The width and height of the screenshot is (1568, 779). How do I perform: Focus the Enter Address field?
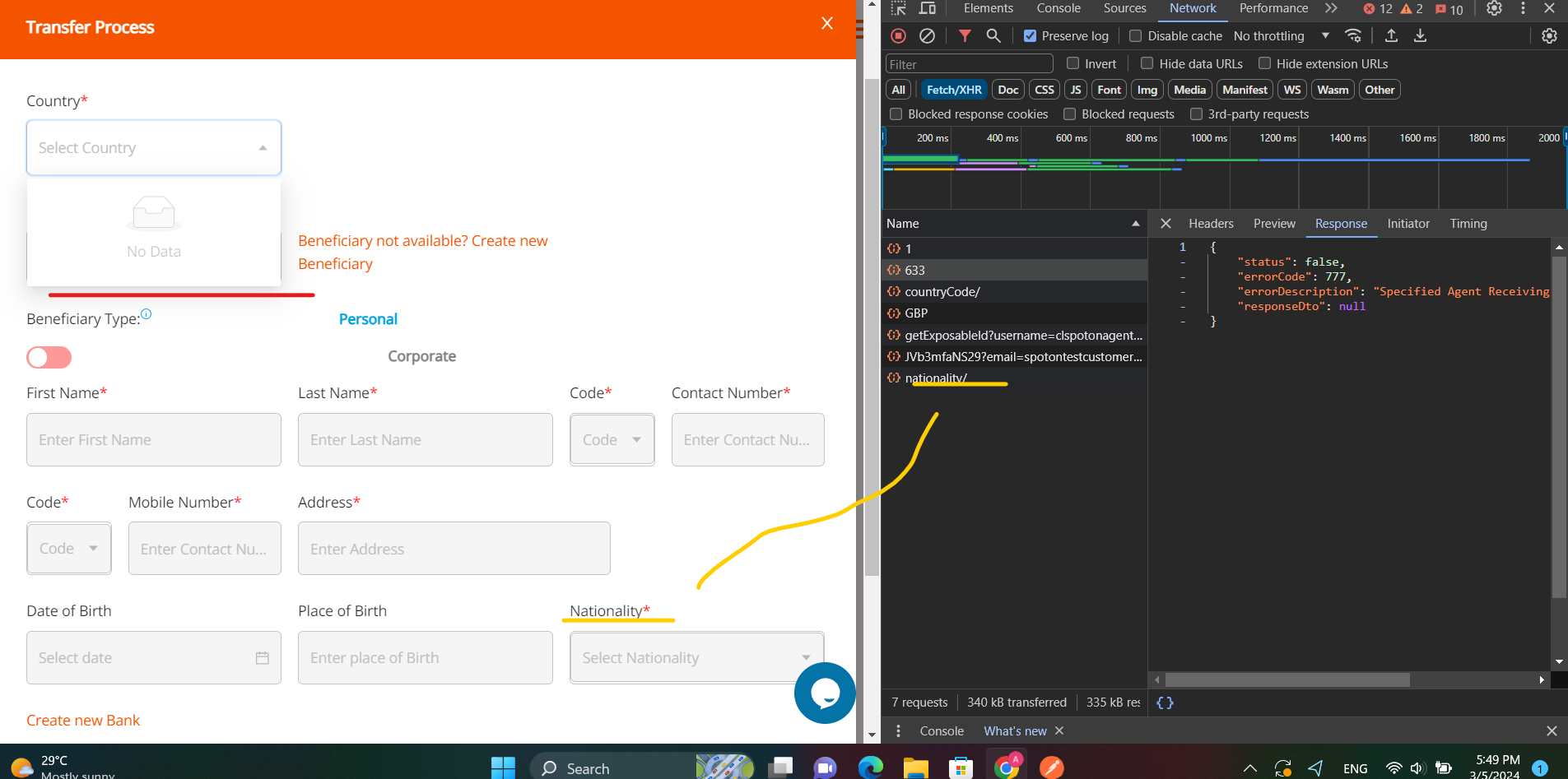tap(454, 548)
